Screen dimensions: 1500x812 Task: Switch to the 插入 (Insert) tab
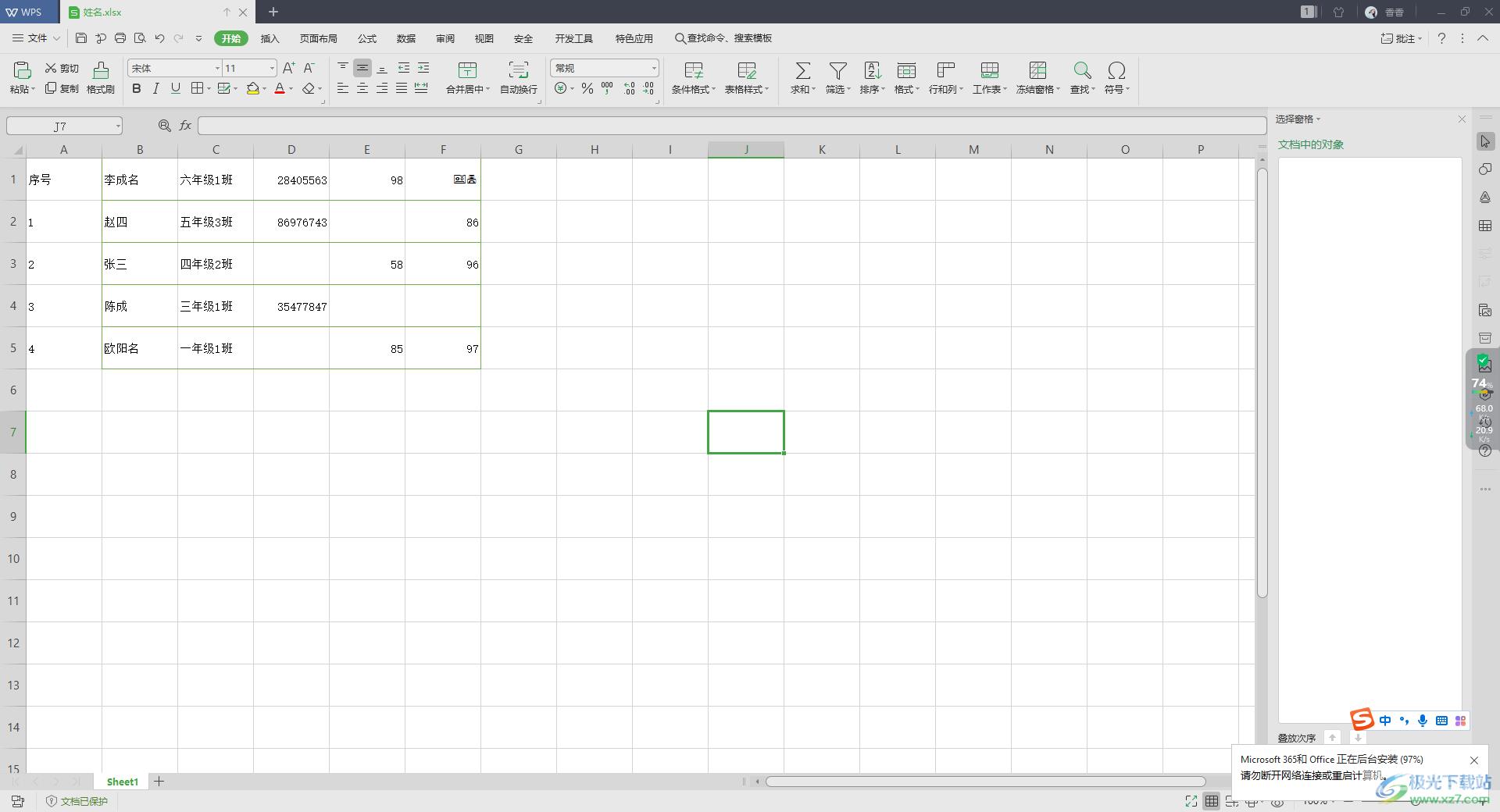[270, 38]
